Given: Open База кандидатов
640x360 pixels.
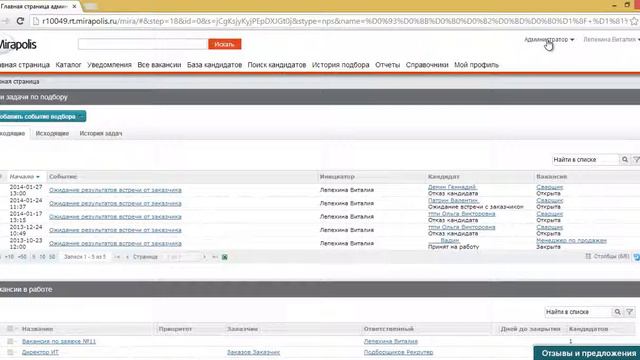Looking at the screenshot, I should pos(214,65).
